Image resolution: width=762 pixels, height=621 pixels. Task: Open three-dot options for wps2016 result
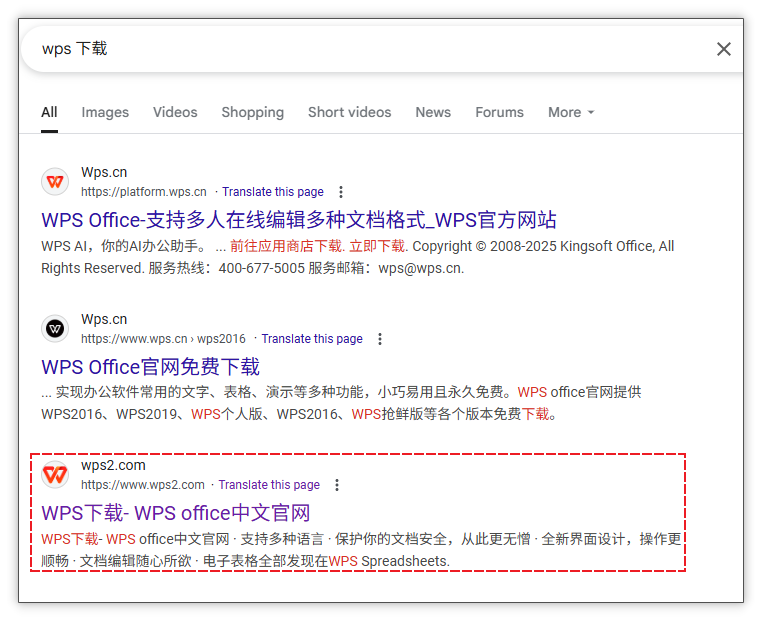(x=380, y=339)
